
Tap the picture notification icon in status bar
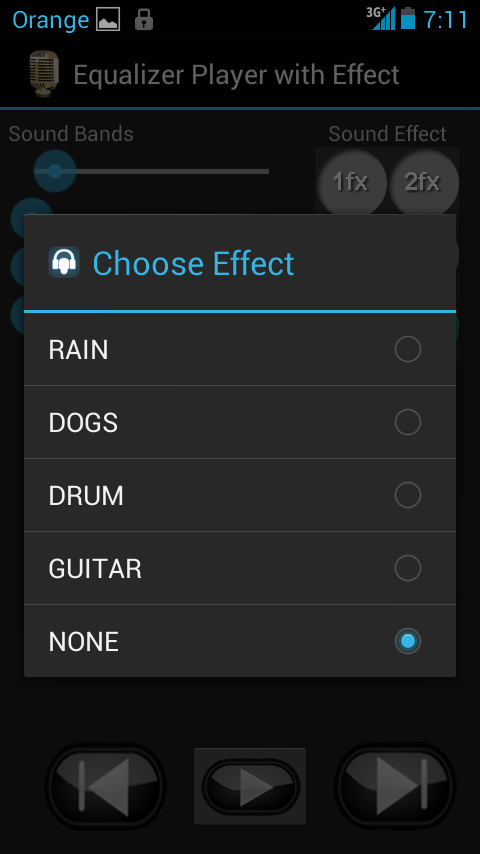(x=108, y=20)
